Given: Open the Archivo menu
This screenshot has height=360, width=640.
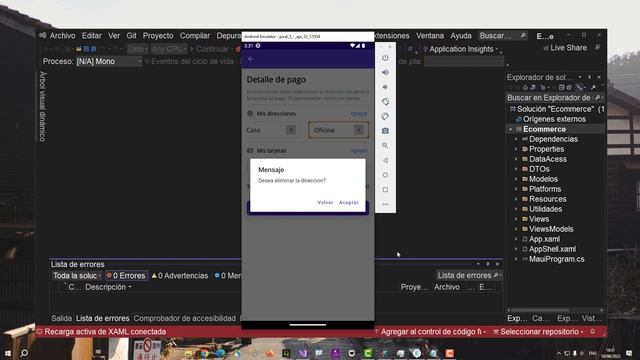Looking at the screenshot, I should pyautogui.click(x=62, y=36).
